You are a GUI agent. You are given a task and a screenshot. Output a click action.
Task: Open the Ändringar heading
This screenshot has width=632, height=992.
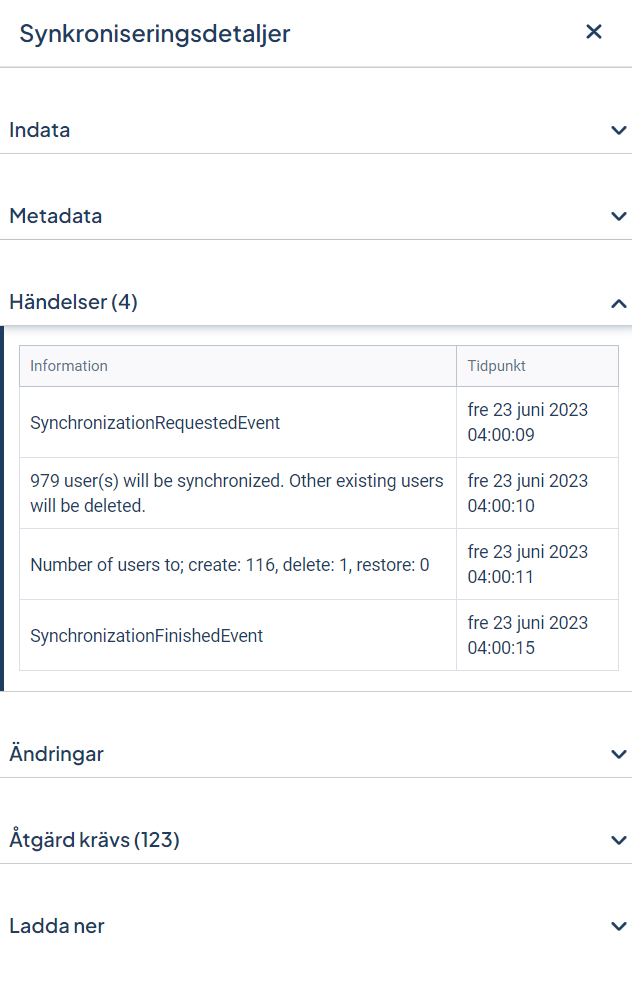56,753
